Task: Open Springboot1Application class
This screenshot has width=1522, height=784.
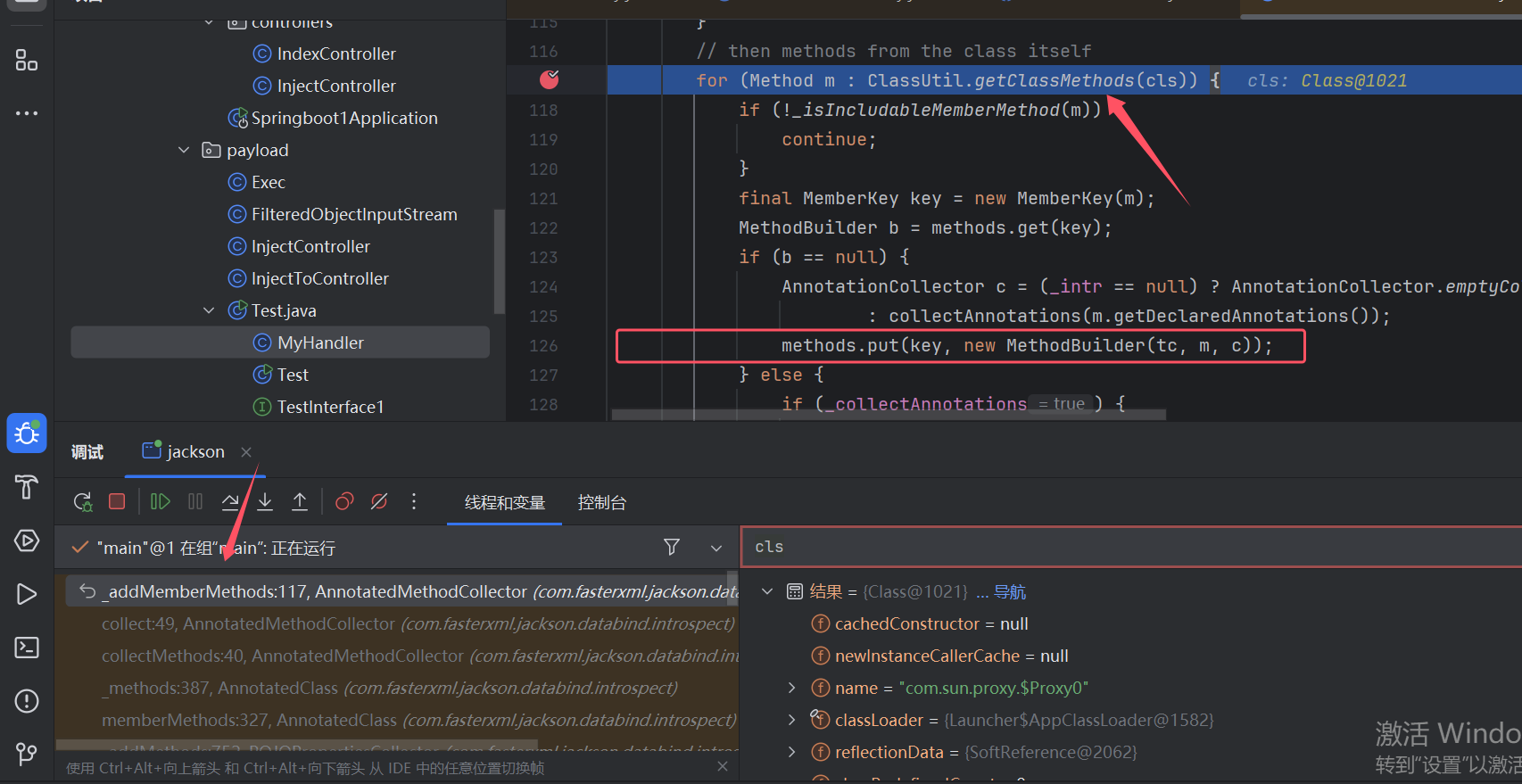Action: point(343,118)
